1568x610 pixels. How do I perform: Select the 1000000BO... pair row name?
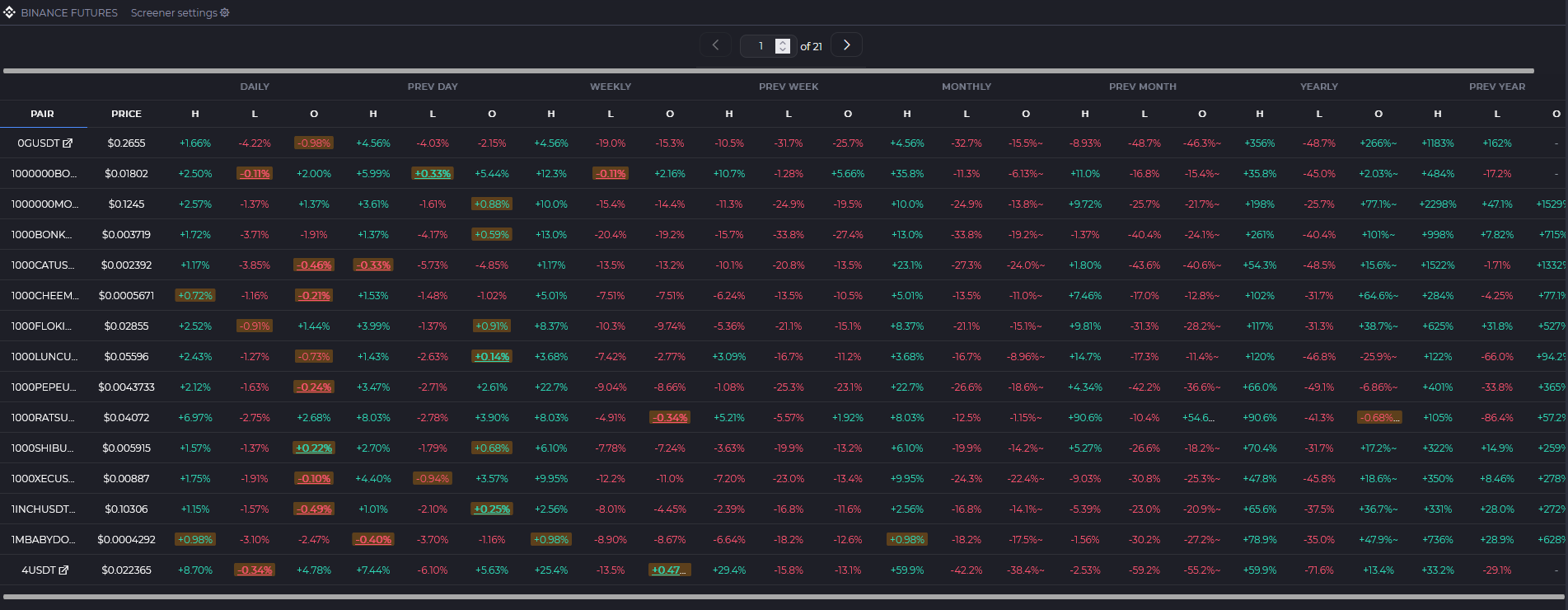click(44, 174)
